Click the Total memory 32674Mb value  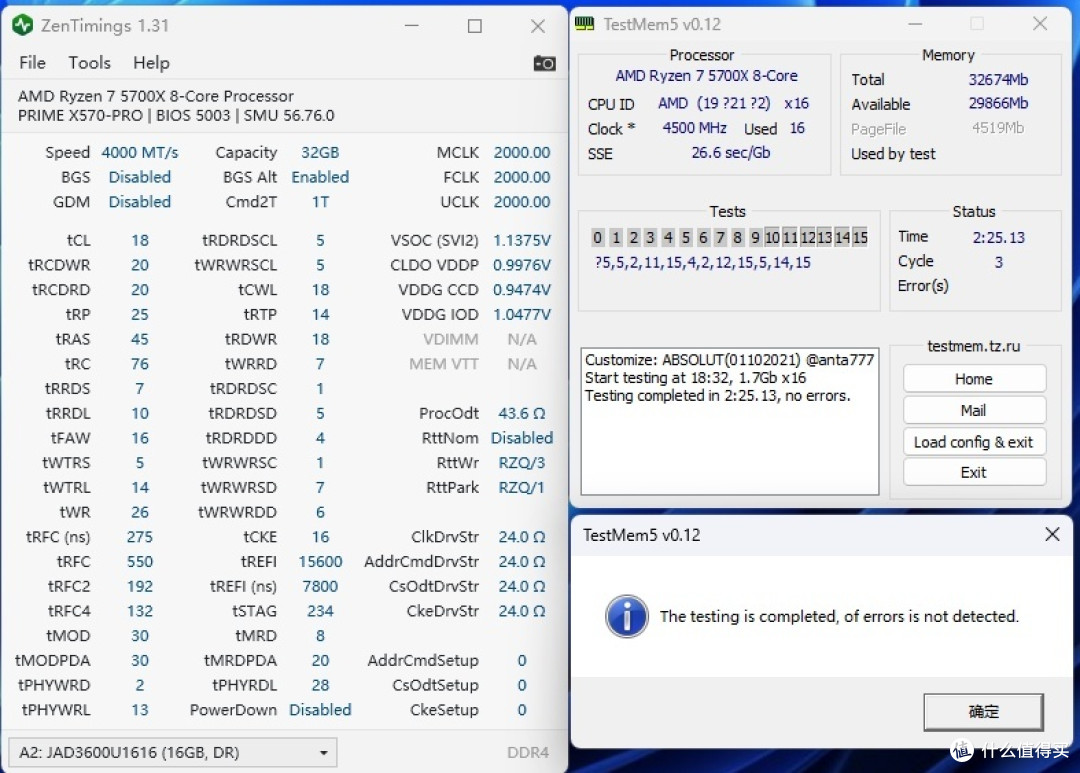(998, 79)
